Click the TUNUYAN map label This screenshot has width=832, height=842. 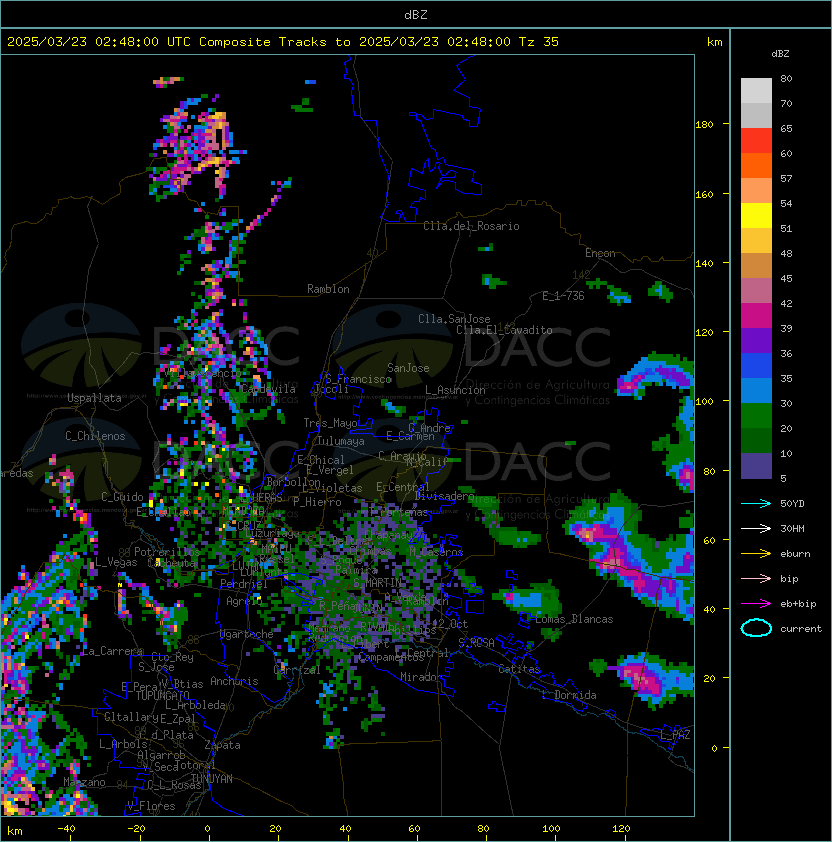click(212, 779)
